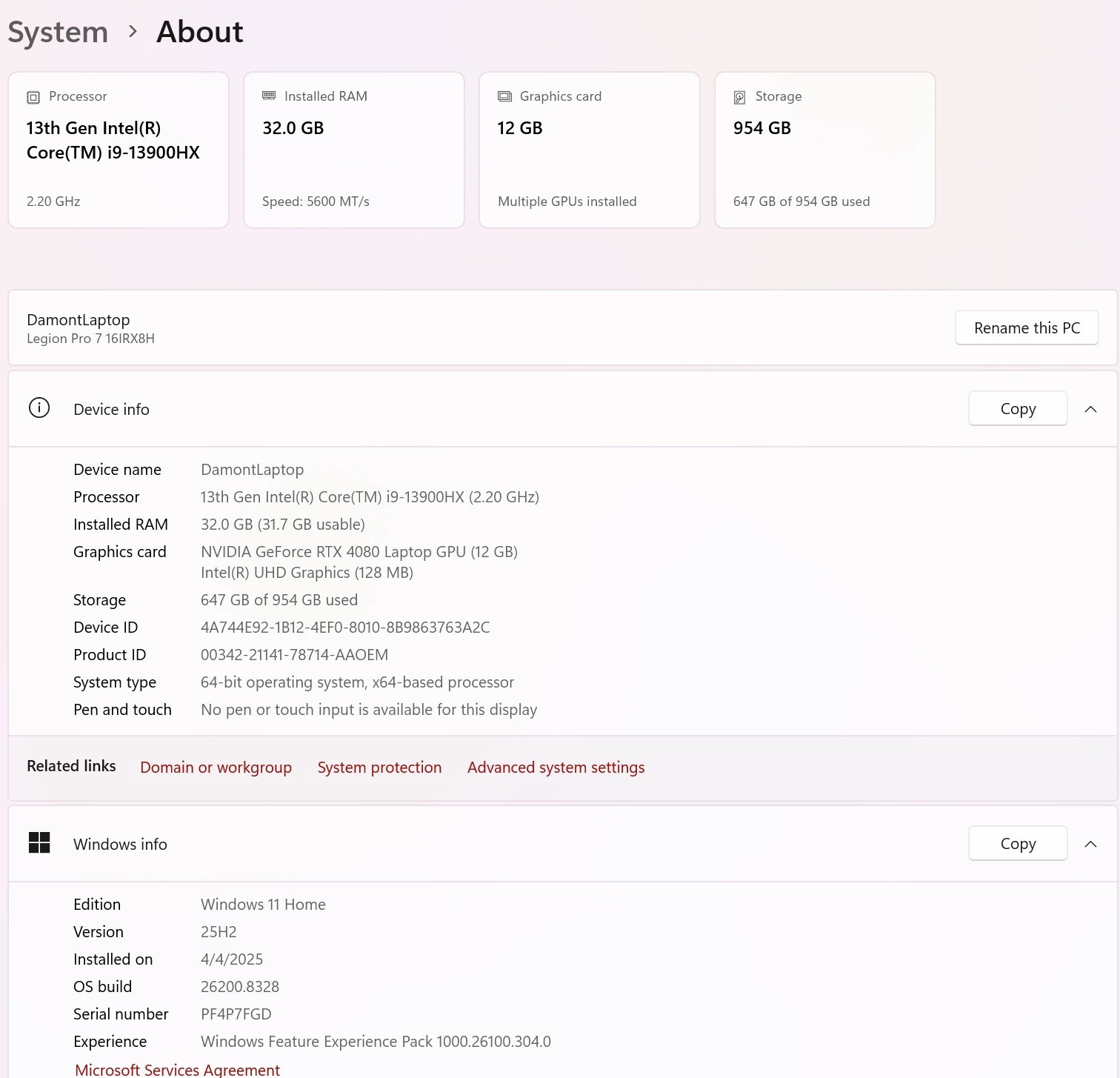Select serial number PF4P7FGD
Screen dimensions: 1120x1078
pos(236,1014)
